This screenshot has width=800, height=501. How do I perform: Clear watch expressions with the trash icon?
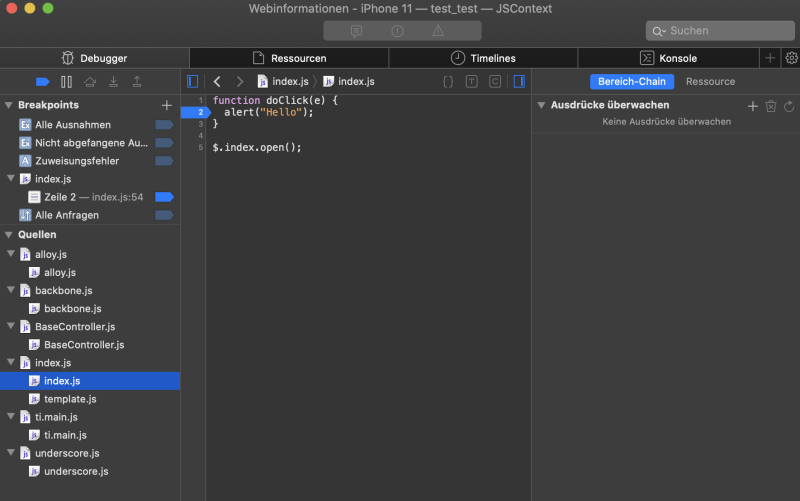click(771, 105)
